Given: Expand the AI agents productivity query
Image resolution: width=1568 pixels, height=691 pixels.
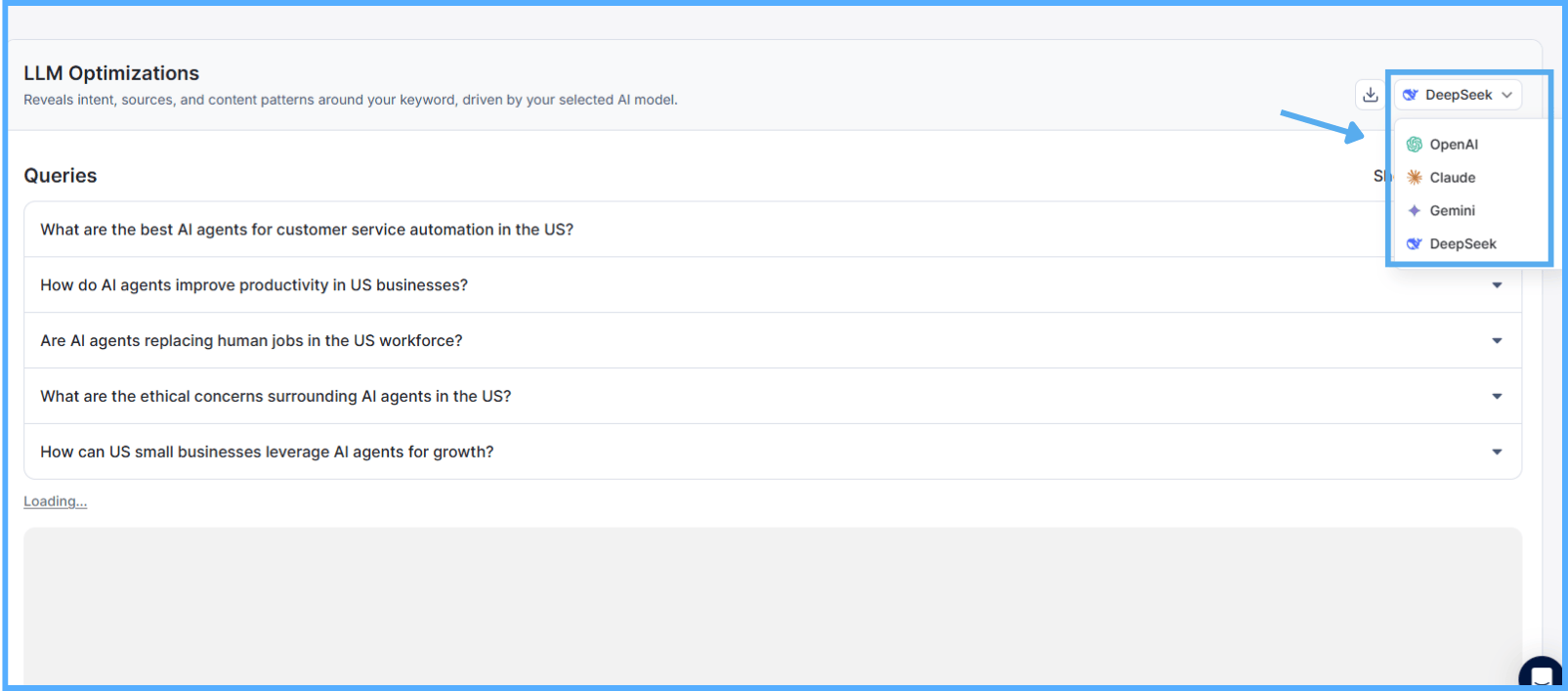Looking at the screenshot, I should point(1496,285).
